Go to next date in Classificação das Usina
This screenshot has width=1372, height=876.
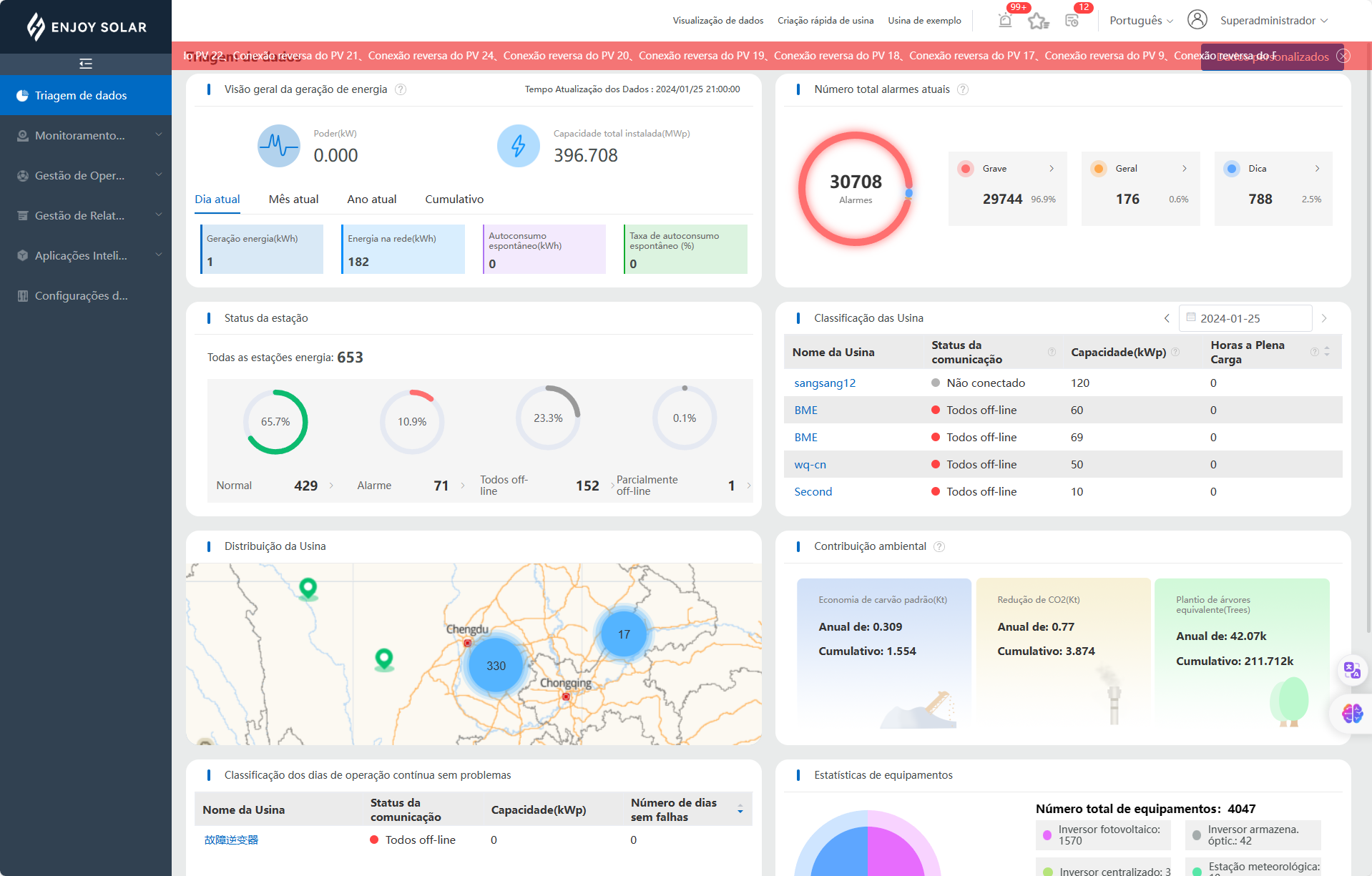(1324, 318)
